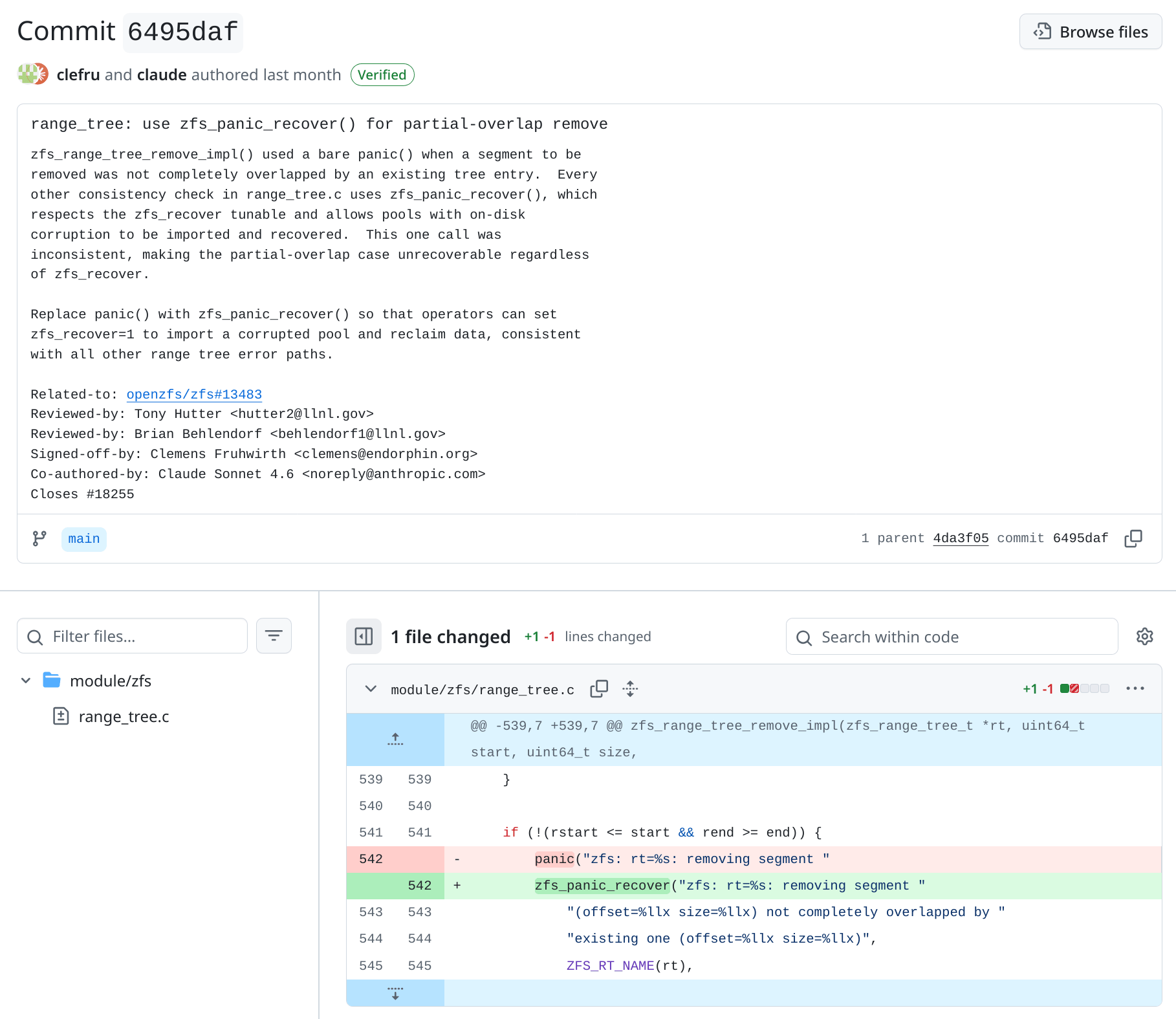Open the main branch label
The image size is (1176, 1019).
pos(84,539)
